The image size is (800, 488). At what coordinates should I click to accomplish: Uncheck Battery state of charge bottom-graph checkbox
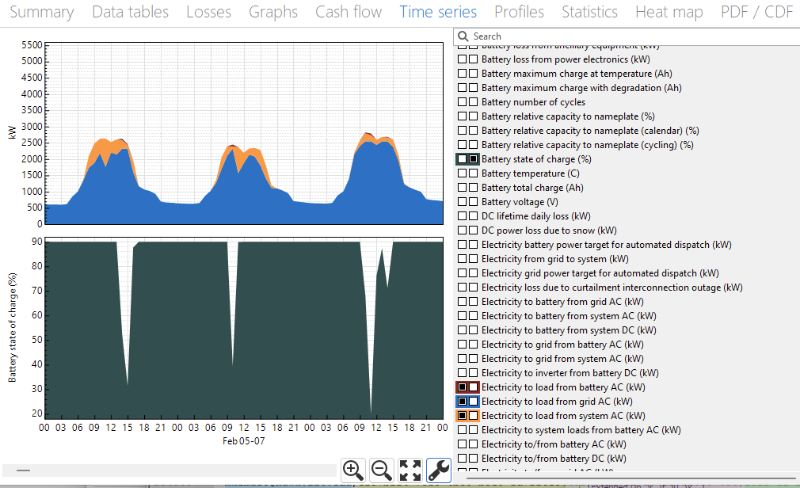point(473,159)
